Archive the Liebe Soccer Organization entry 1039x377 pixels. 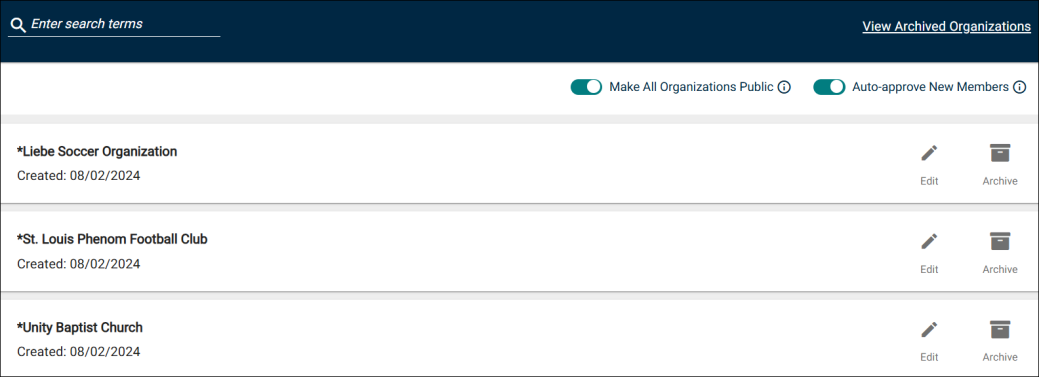1000,153
